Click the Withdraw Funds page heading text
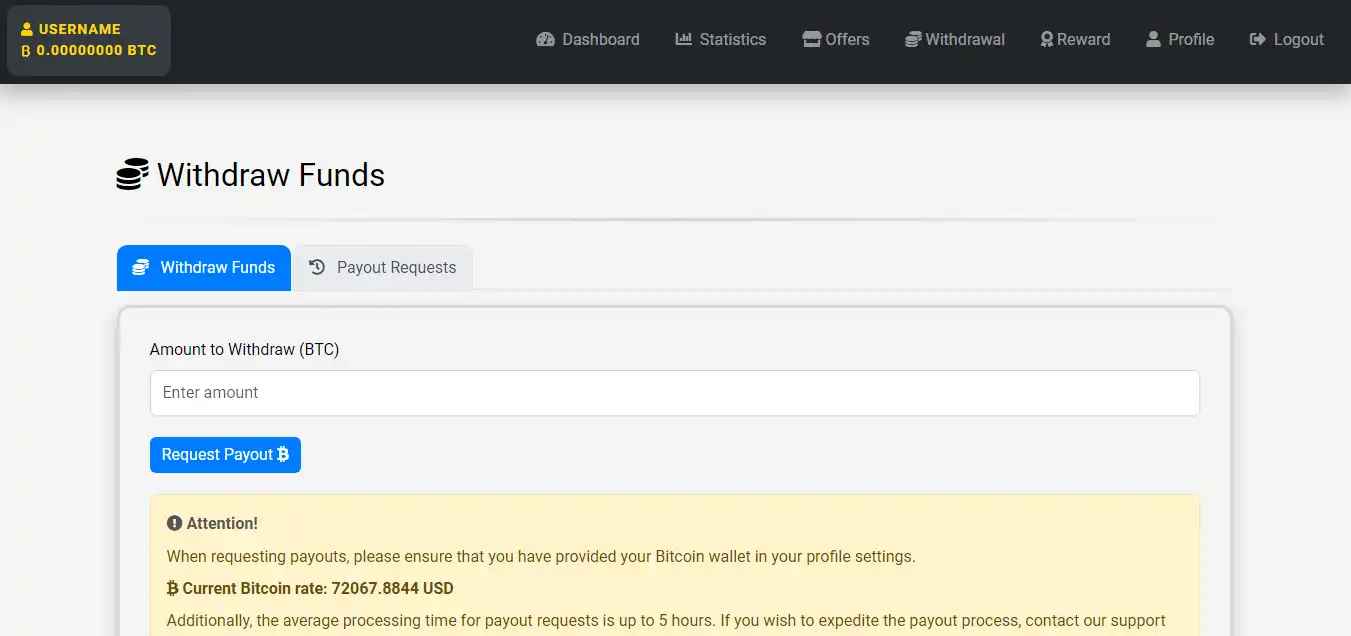Image resolution: width=1351 pixels, height=636 pixels. pyautogui.click(x=271, y=175)
